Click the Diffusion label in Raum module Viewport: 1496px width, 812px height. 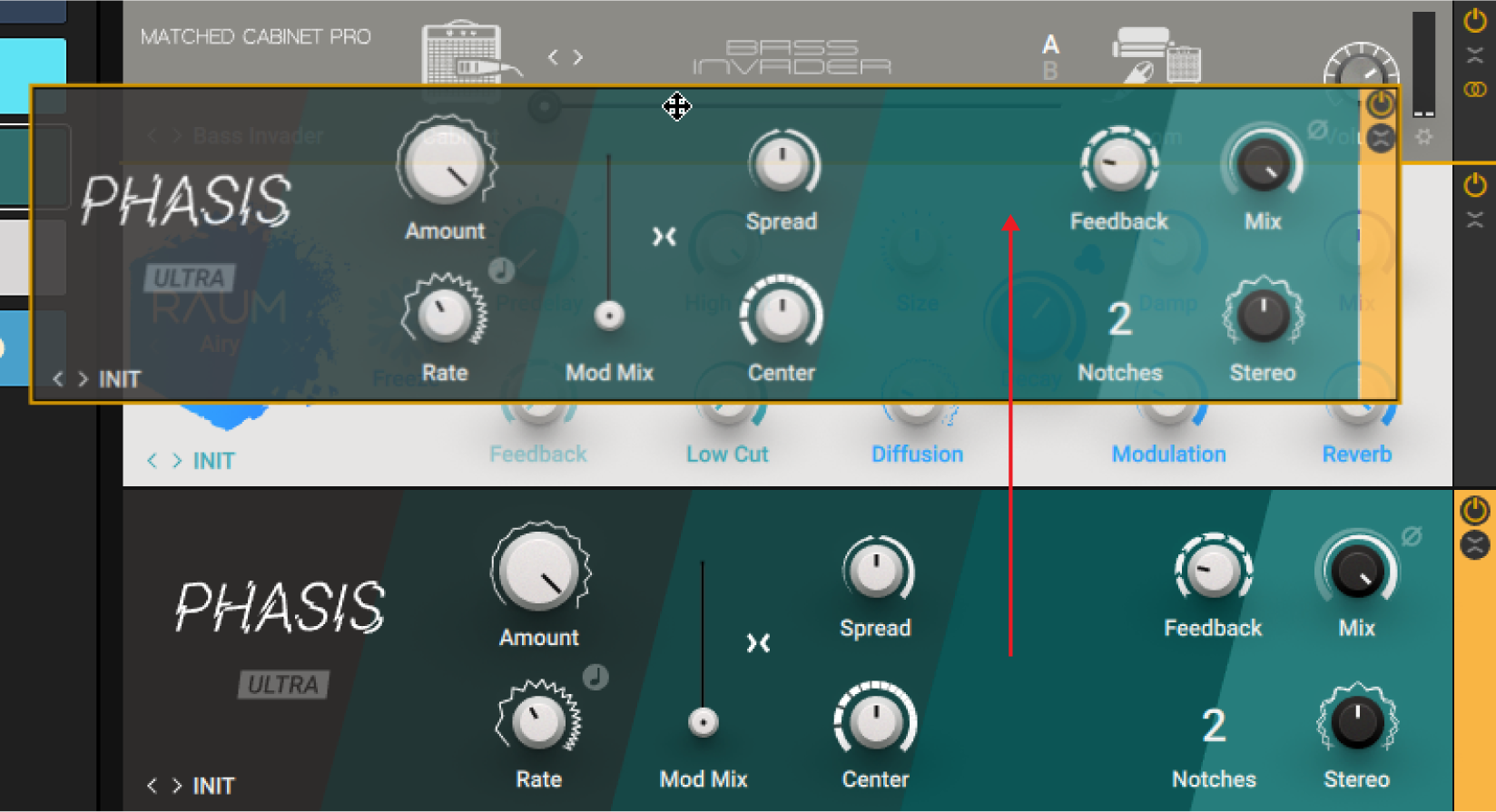(917, 454)
